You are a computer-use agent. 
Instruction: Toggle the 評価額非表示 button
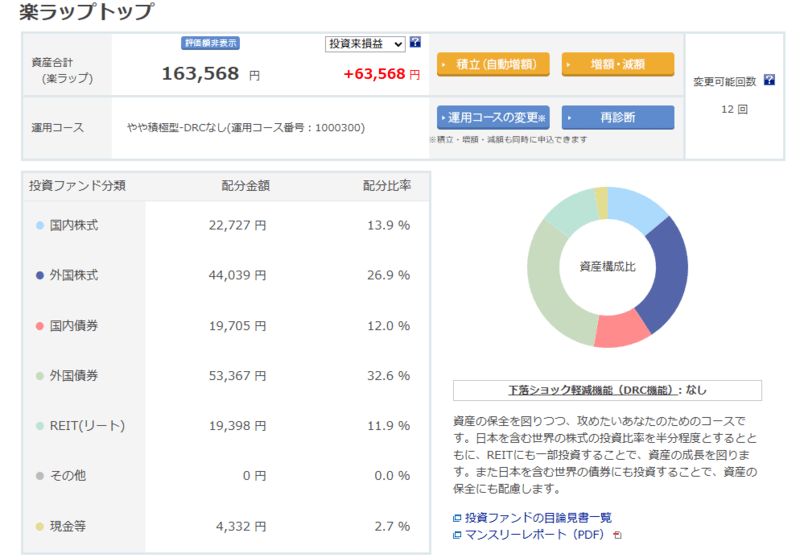point(210,43)
